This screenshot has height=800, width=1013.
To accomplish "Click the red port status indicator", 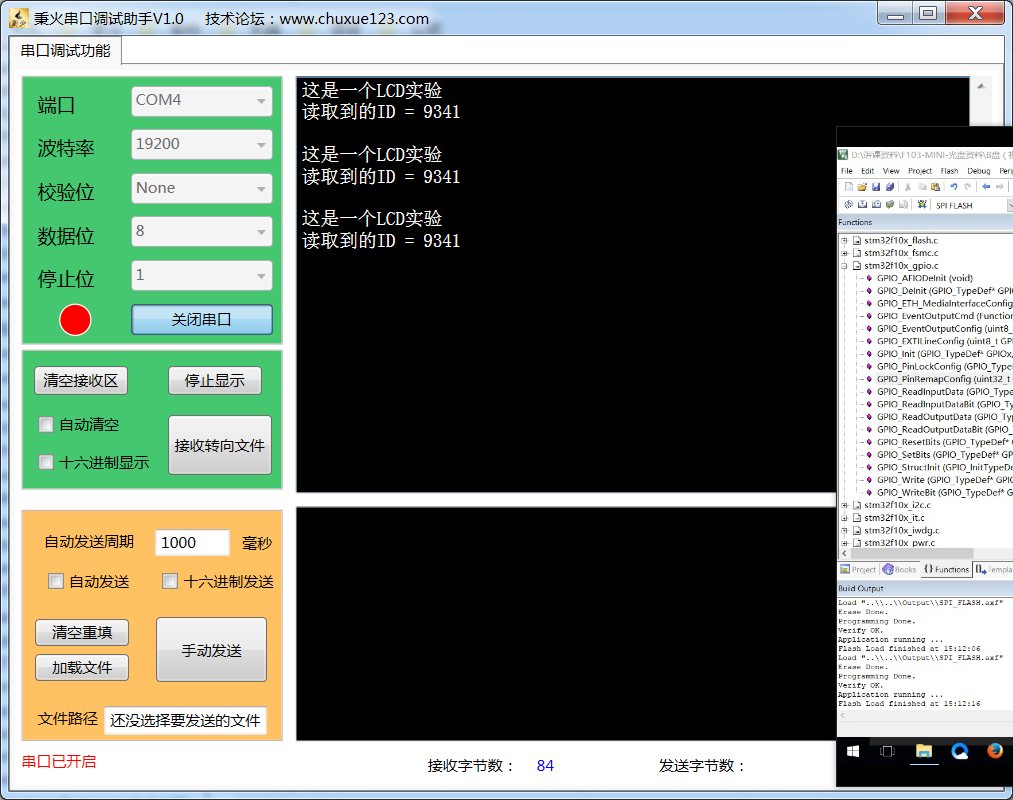I will (x=75, y=320).
